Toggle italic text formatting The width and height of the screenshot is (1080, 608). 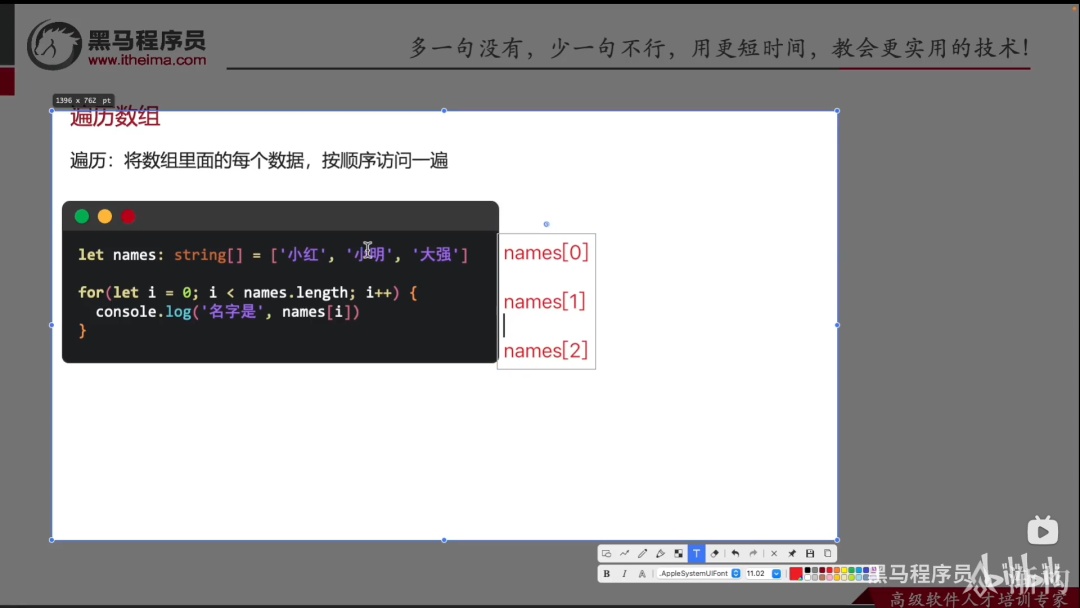tap(624, 574)
